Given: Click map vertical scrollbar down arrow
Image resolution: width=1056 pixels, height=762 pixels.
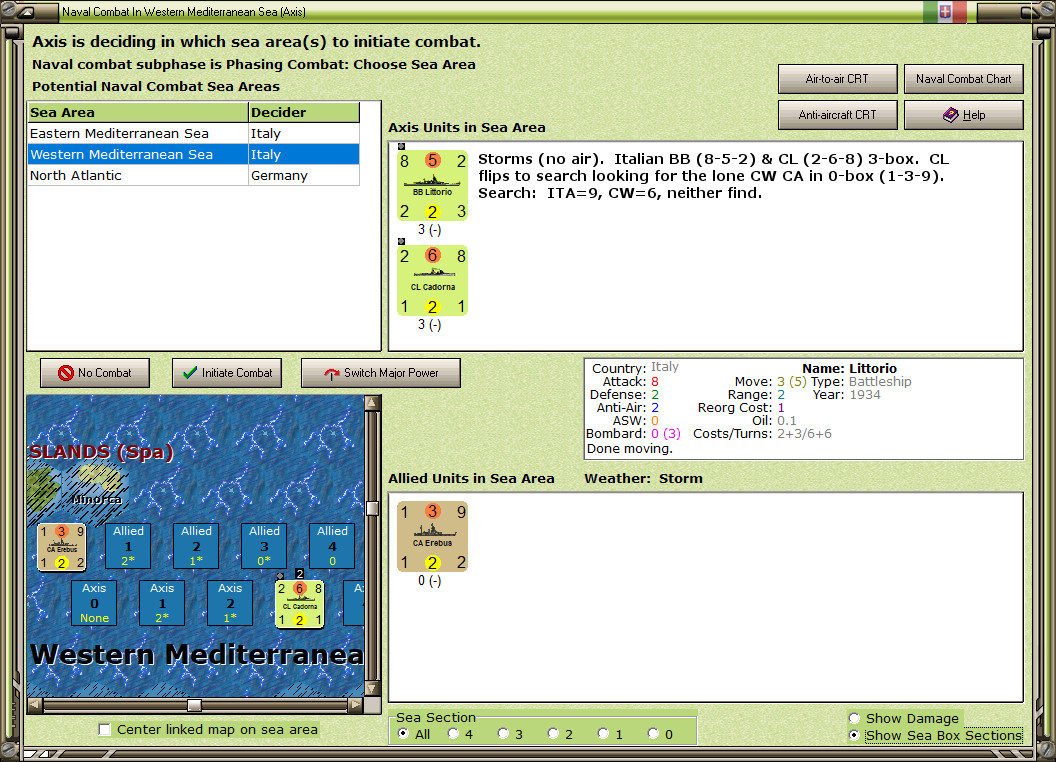Looking at the screenshot, I should [x=372, y=689].
